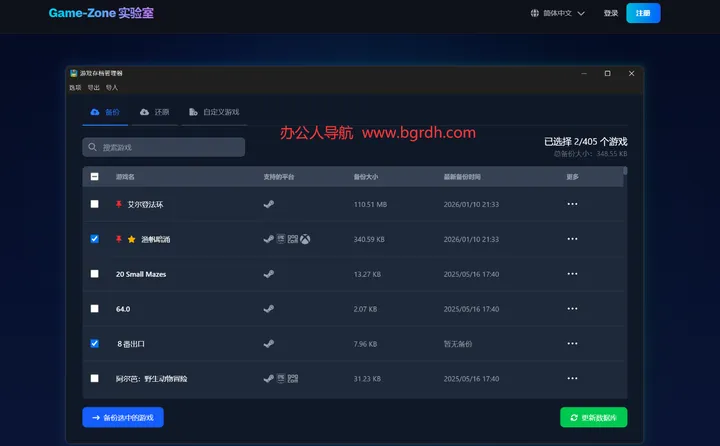Click the 备份大小 column header
The image size is (720, 446).
tap(366, 177)
